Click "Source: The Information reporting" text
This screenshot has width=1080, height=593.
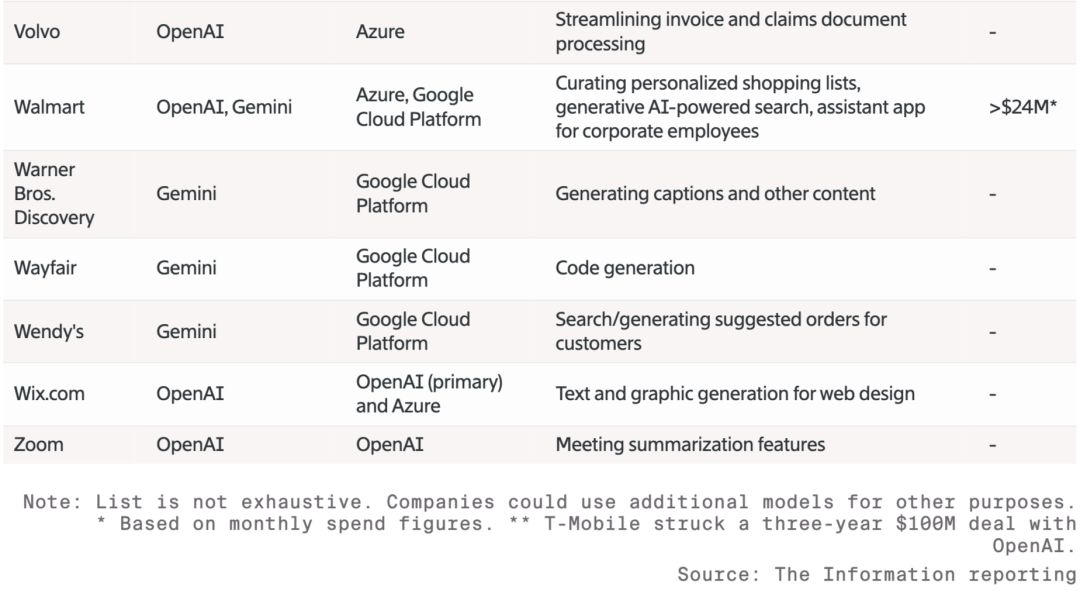(876, 574)
